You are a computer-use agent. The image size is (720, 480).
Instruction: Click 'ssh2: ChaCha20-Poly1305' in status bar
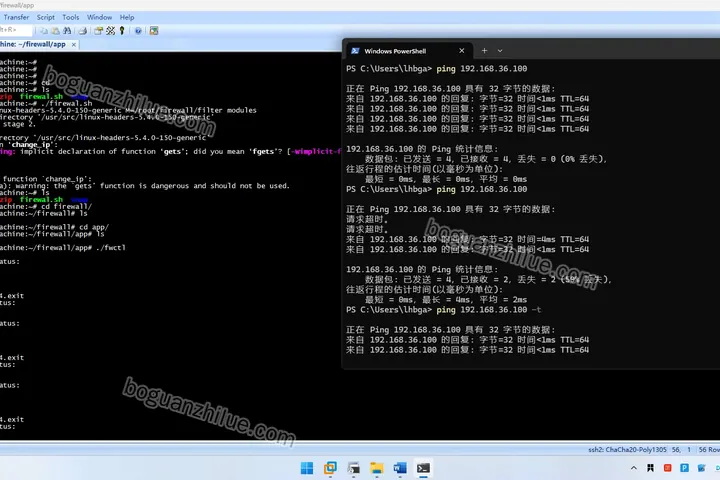(627, 450)
